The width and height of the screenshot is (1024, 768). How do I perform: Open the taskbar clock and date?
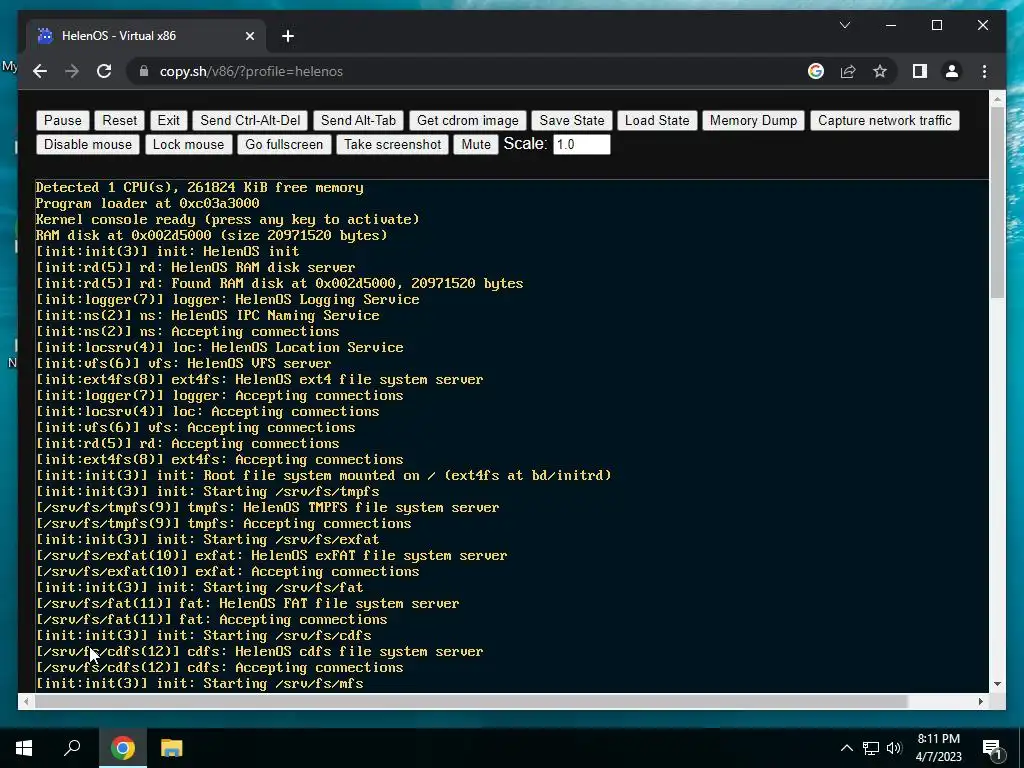938,748
